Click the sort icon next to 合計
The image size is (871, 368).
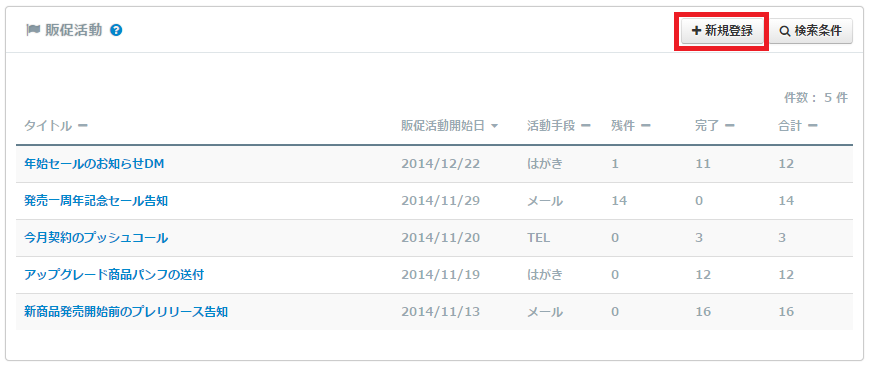[x=812, y=126]
